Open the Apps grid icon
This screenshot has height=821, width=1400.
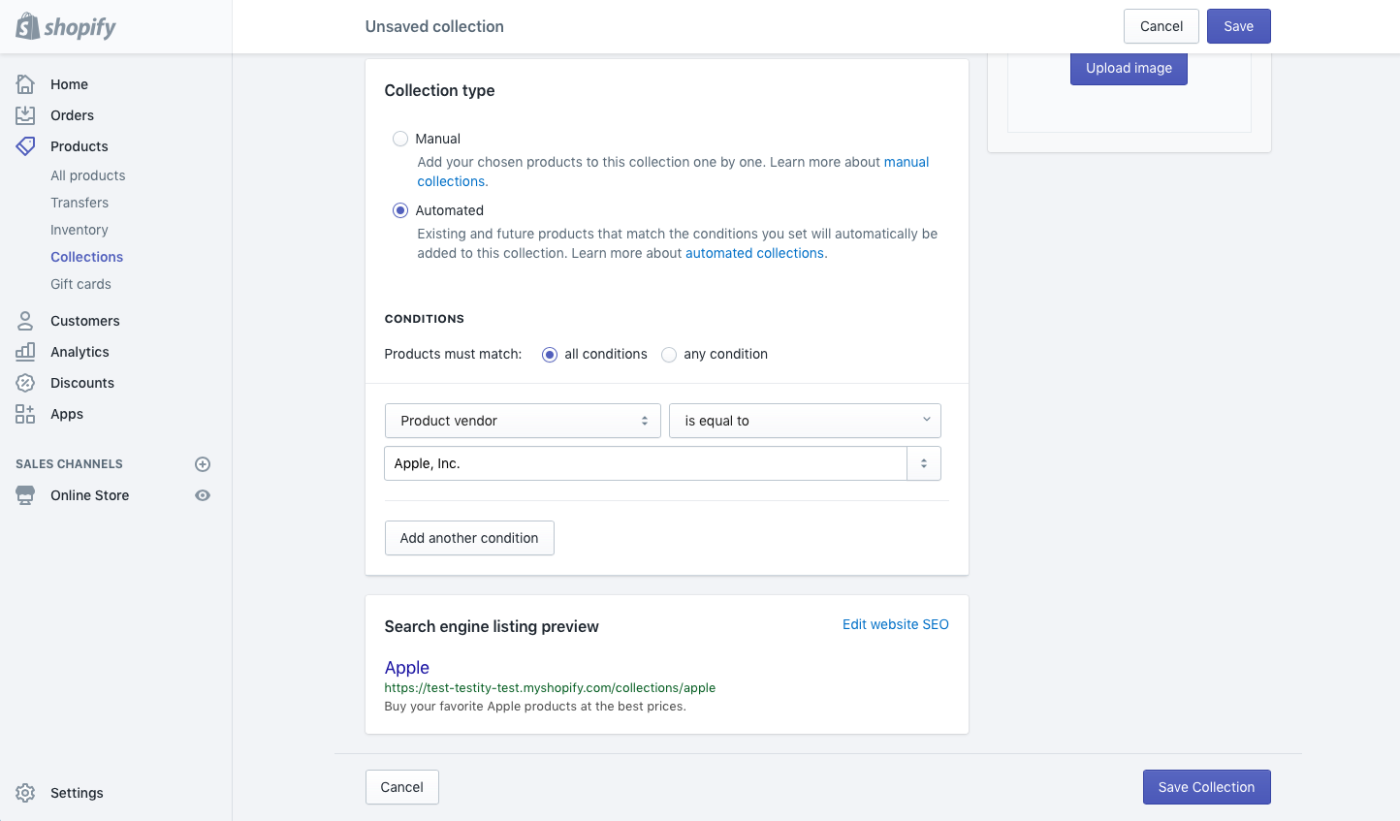26,414
